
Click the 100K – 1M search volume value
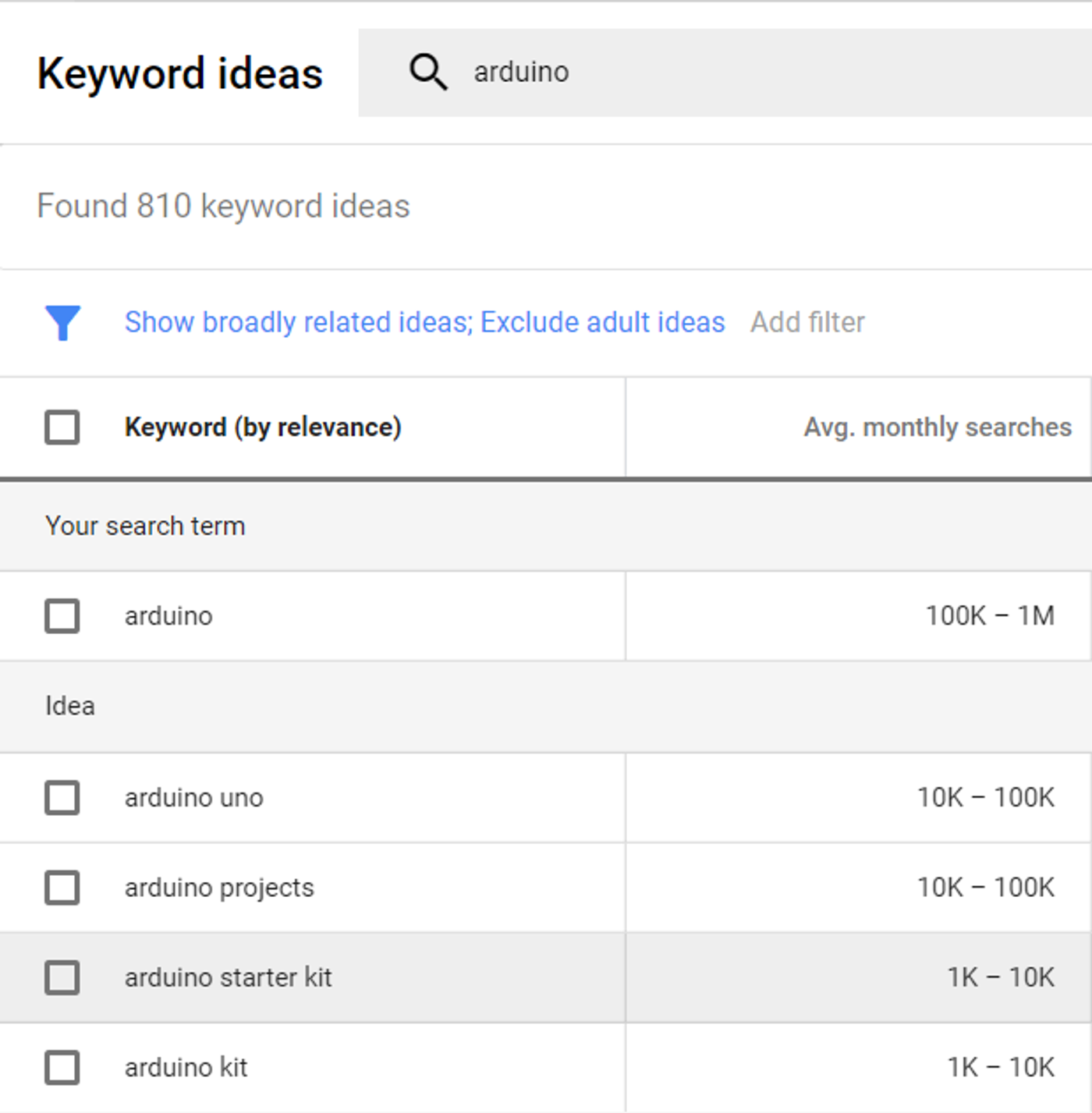pyautogui.click(x=990, y=616)
